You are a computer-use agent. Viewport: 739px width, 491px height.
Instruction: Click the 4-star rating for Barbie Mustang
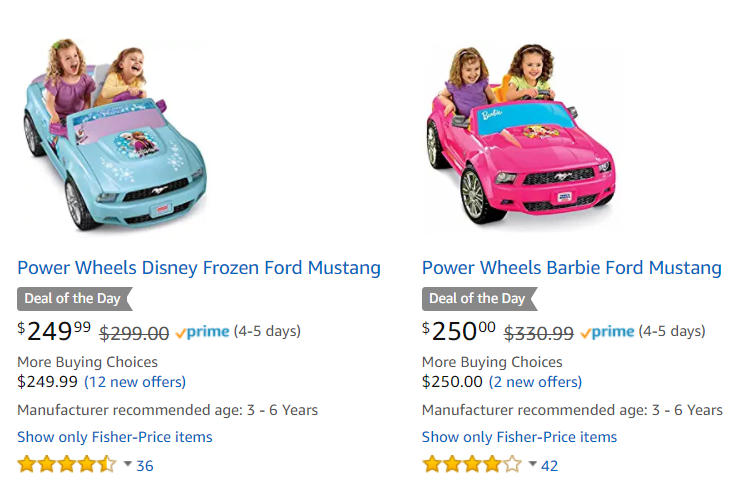(x=471, y=464)
